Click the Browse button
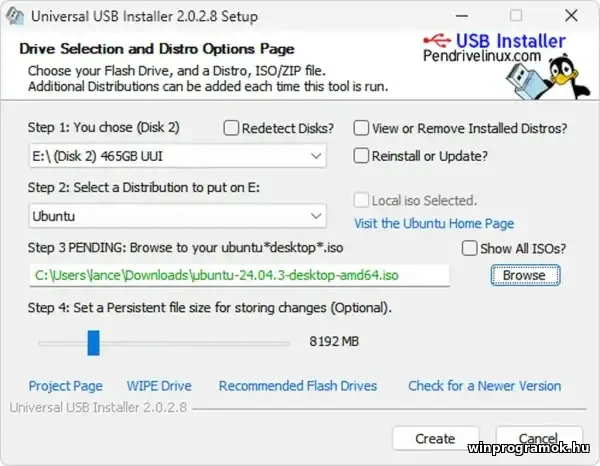The image size is (600, 466). [525, 275]
